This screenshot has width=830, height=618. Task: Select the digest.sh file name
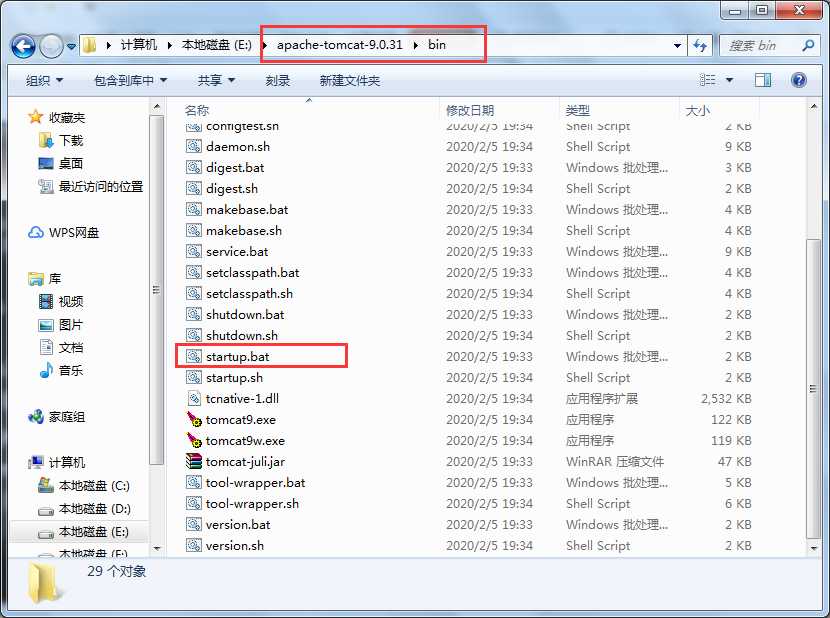point(232,189)
